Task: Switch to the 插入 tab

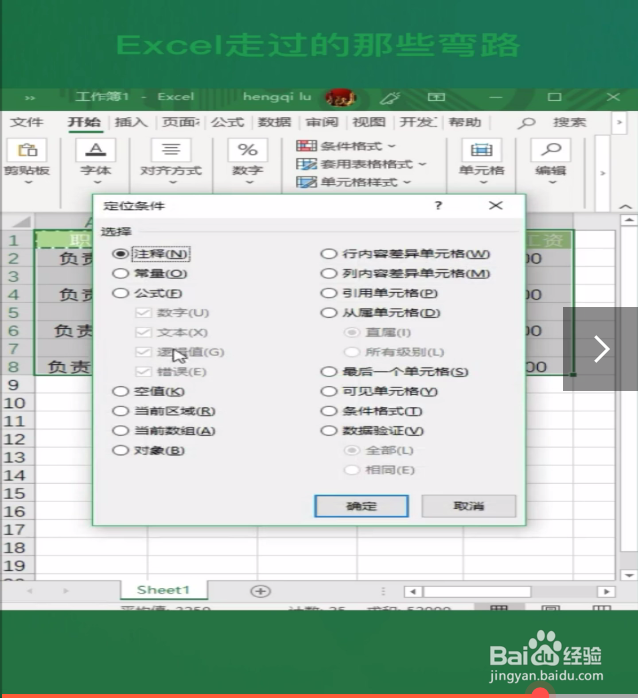Action: pos(131,122)
